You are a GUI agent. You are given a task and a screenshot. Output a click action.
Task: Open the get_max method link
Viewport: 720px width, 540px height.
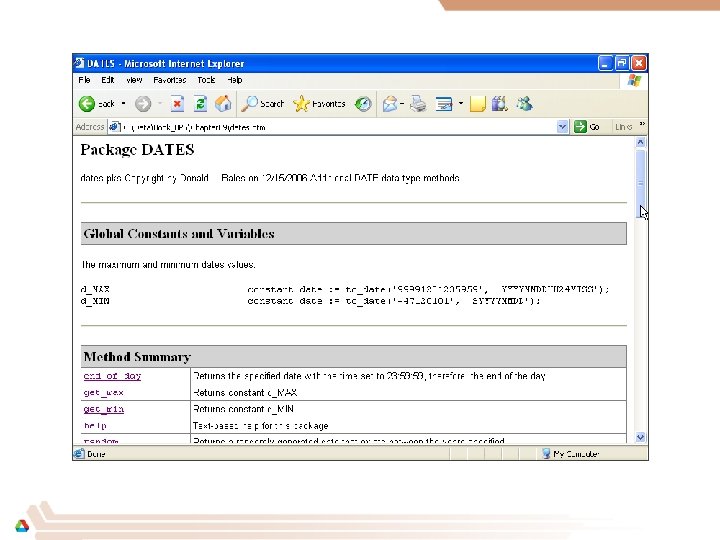(x=103, y=393)
